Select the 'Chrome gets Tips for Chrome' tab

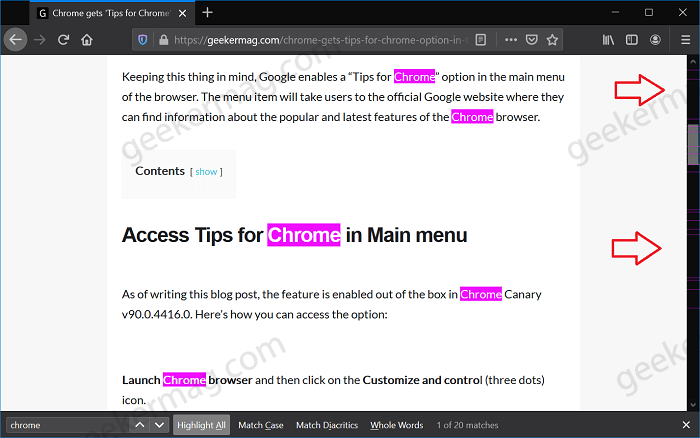point(111,13)
